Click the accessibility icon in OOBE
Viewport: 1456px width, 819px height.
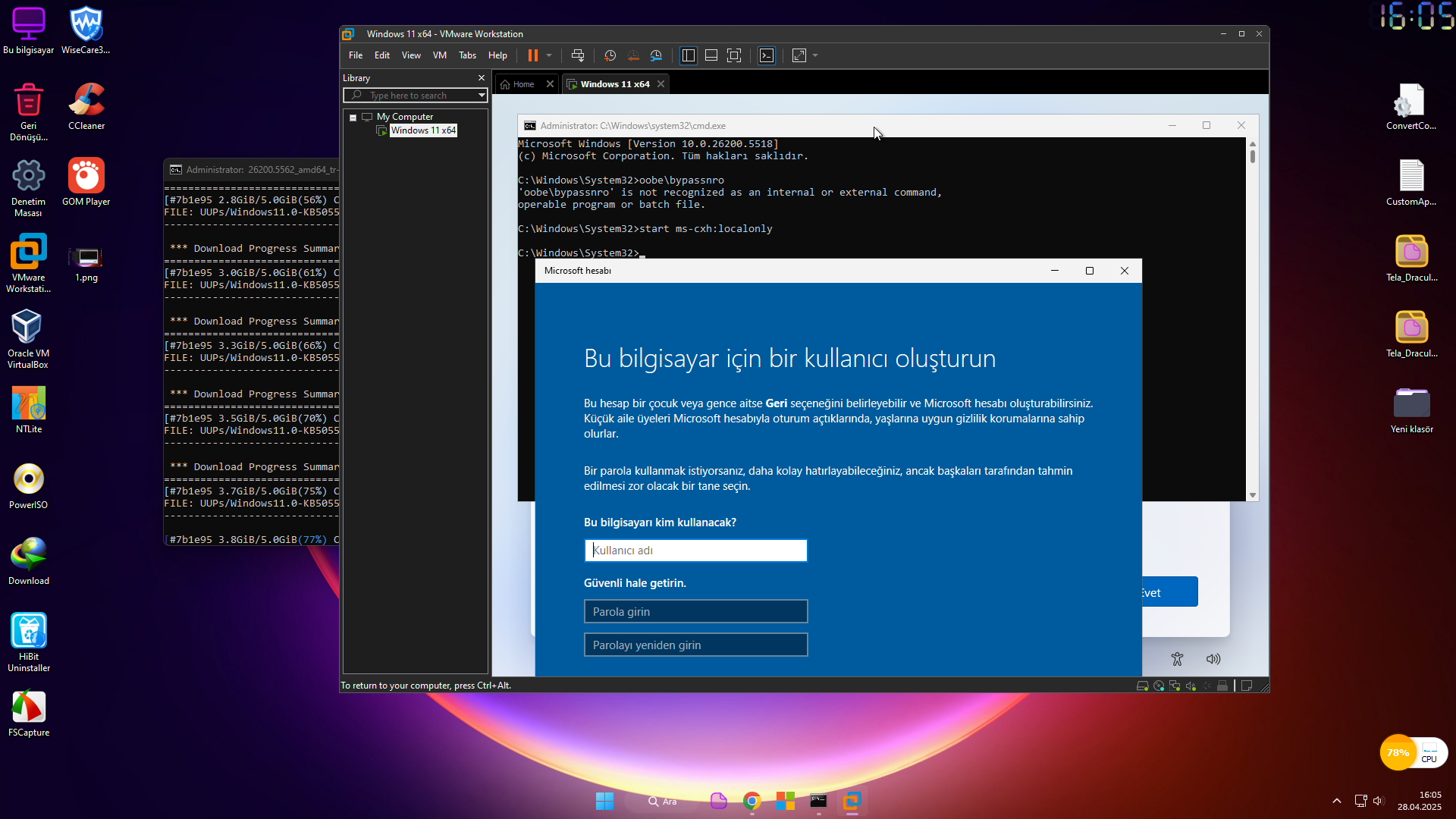coord(1177,659)
